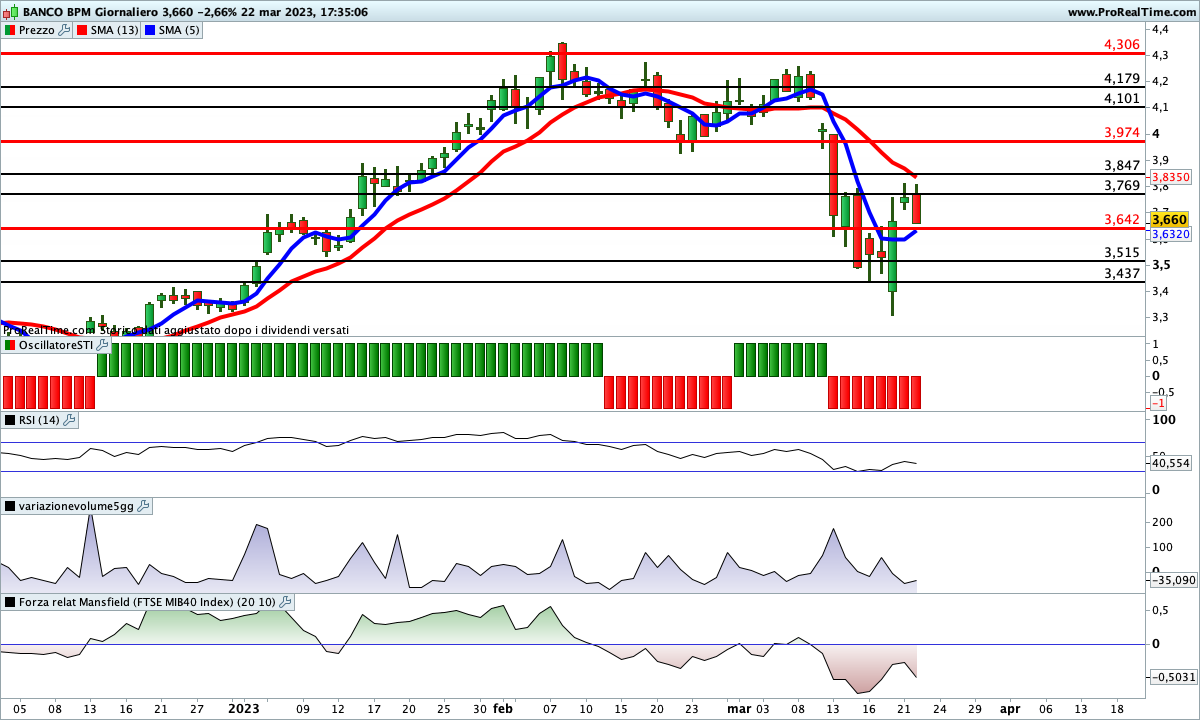Click the -1 oscillator value tag
The height and width of the screenshot is (720, 1200).
tap(1157, 402)
